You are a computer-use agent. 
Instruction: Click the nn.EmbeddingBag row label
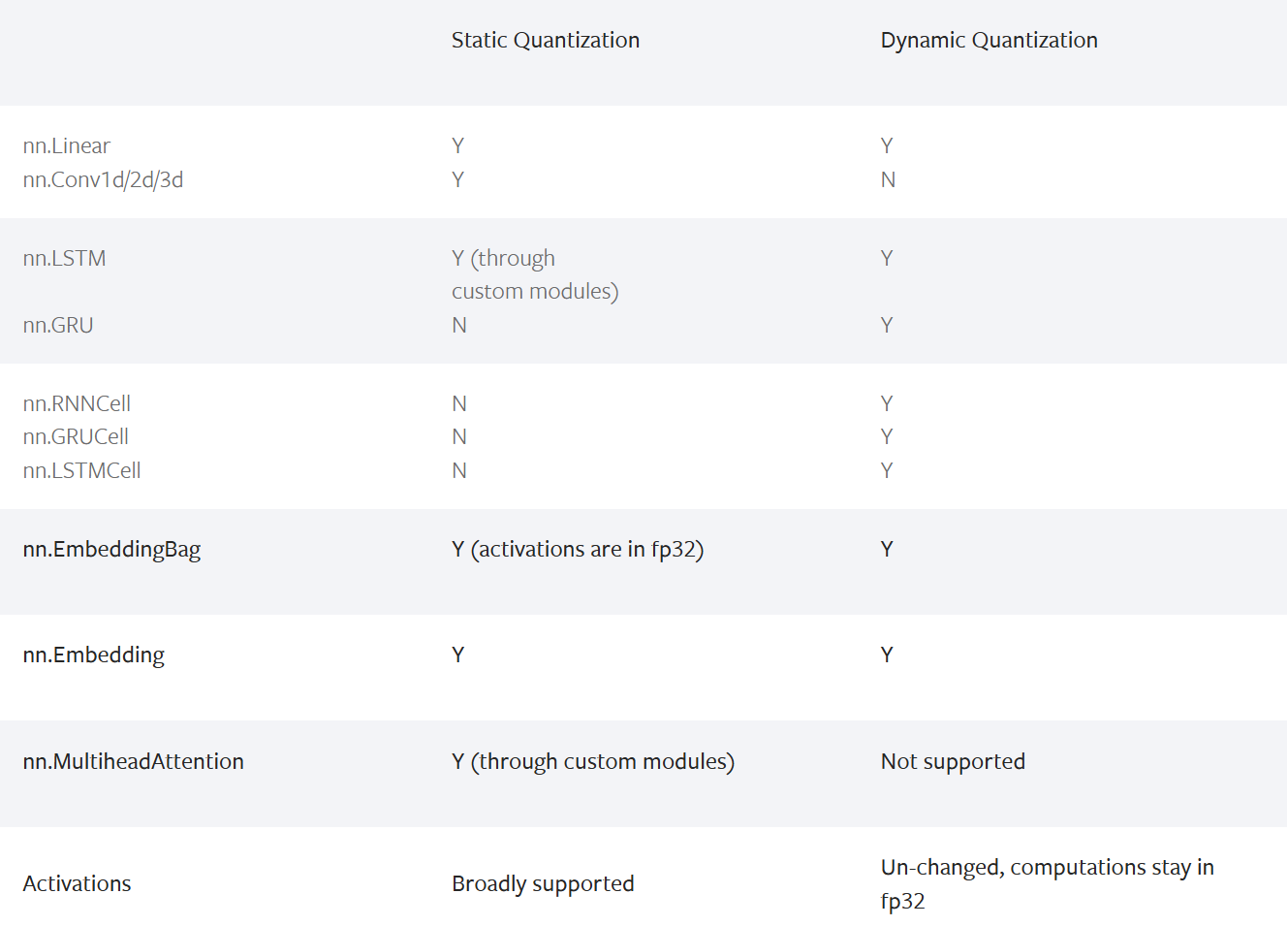click(111, 550)
